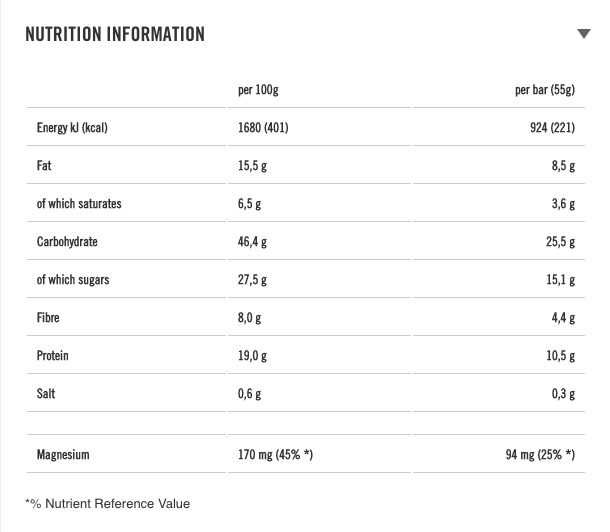Collapse the Nutrition Information section arrow
The width and height of the screenshot is (610, 532).
(584, 34)
